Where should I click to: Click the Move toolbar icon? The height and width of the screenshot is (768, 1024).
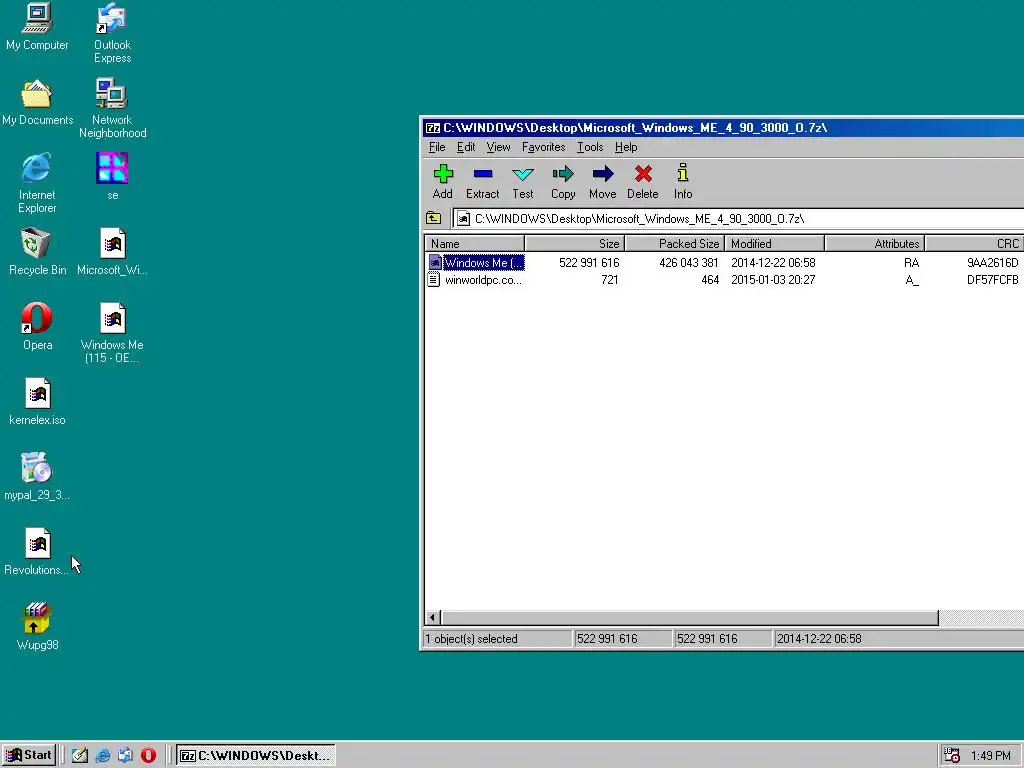pos(603,182)
